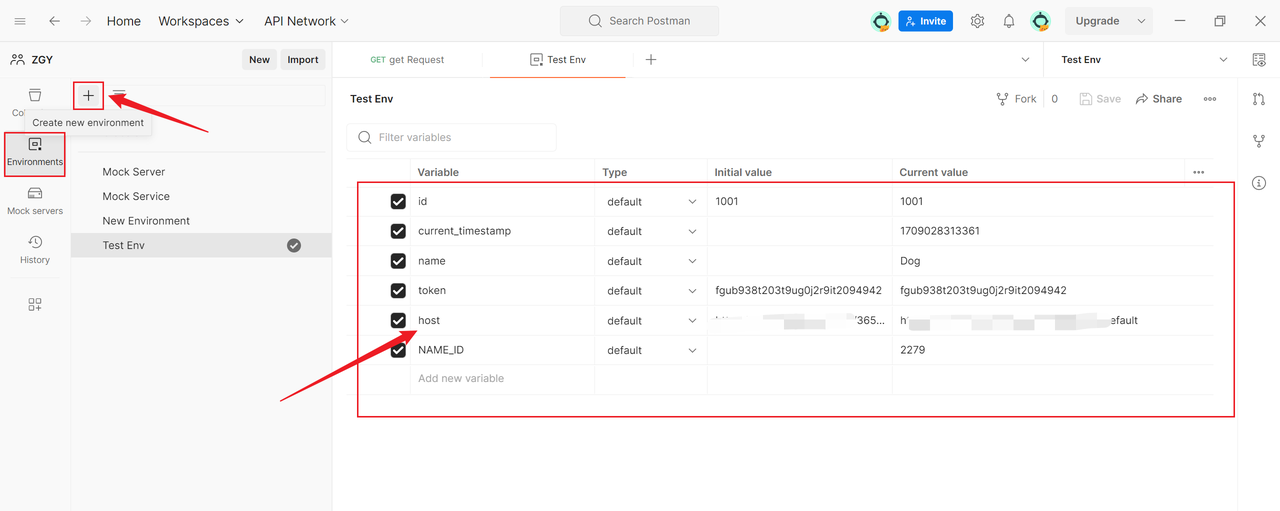
Task: Open the hamburger menu icon
Action: (x=20, y=21)
